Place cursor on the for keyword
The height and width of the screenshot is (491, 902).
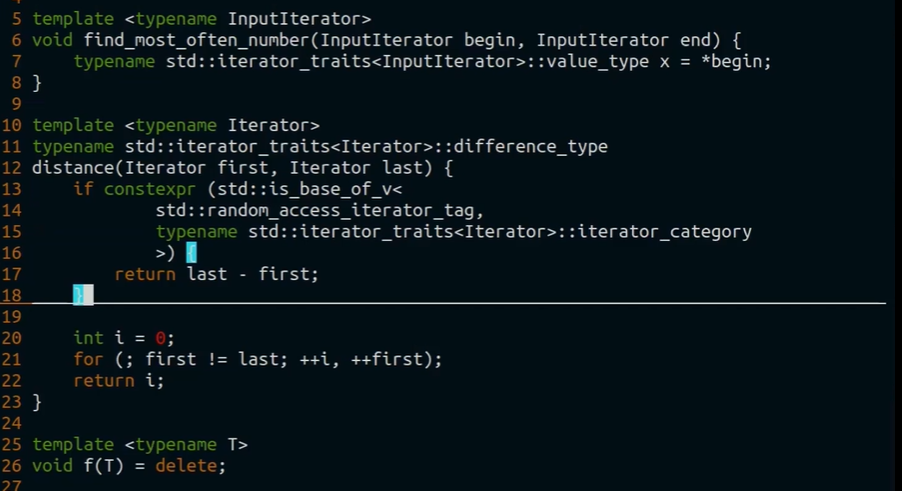click(x=88, y=359)
